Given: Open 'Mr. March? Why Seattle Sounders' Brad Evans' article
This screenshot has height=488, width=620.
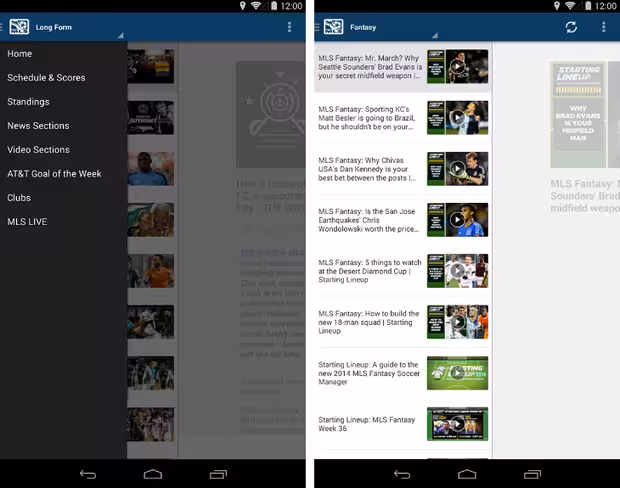Looking at the screenshot, I should [370, 67].
